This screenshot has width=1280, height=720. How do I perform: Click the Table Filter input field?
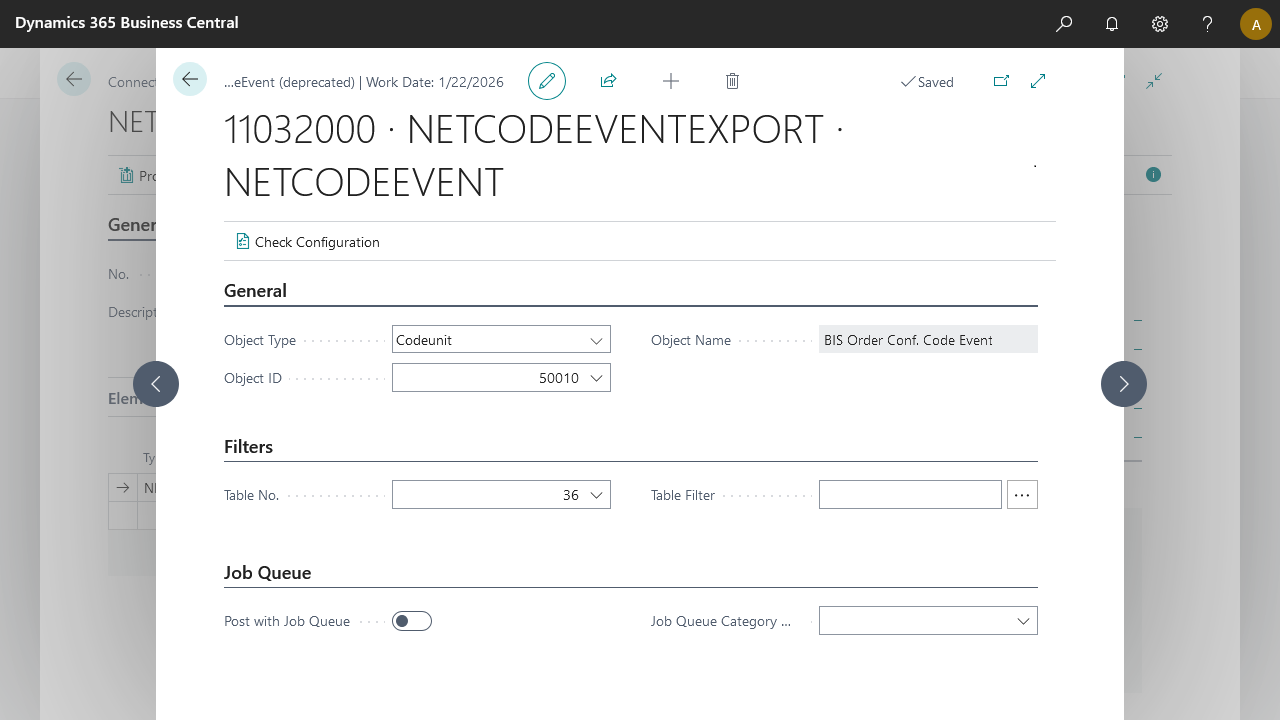coord(910,495)
